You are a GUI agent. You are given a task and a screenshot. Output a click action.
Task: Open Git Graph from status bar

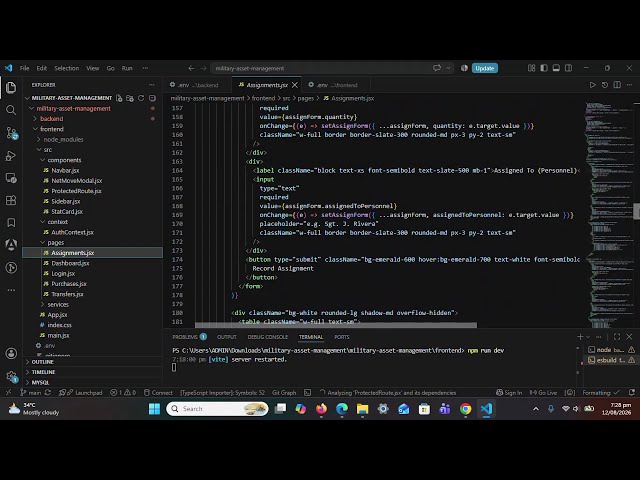point(284,393)
